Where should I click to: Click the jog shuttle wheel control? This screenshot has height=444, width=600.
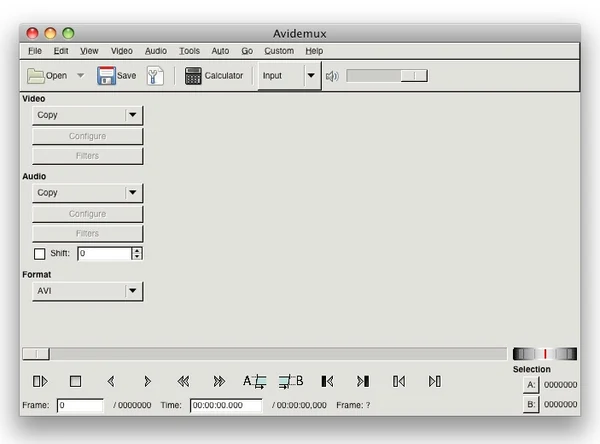coord(545,354)
